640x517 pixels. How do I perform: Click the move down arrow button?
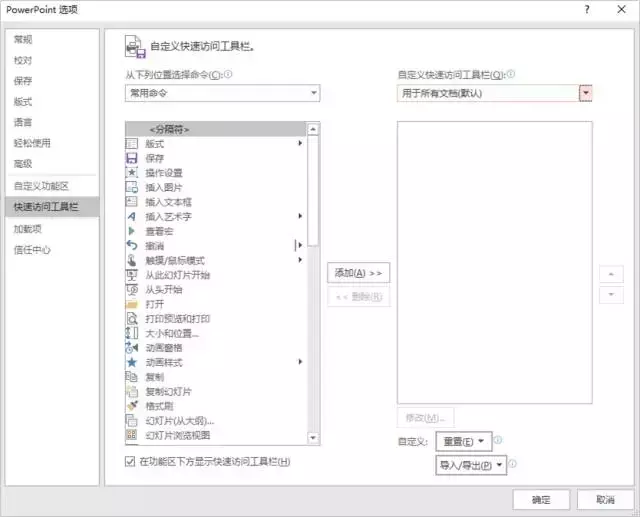click(611, 295)
